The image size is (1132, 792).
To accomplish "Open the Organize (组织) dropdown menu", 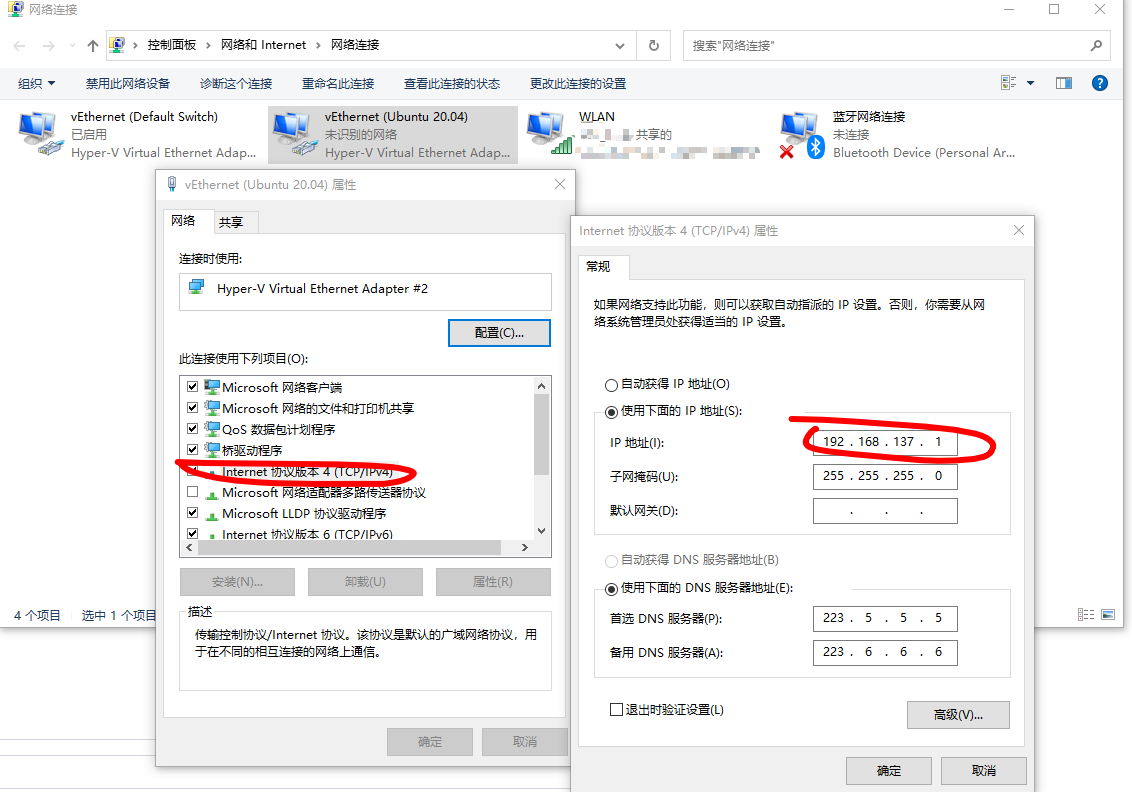I will pyautogui.click(x=36, y=84).
